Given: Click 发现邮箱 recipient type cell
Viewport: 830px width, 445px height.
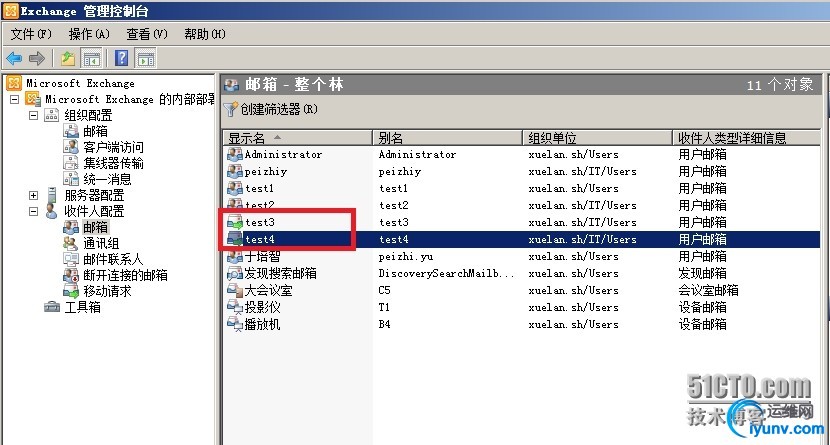Looking at the screenshot, I should coord(702,274).
